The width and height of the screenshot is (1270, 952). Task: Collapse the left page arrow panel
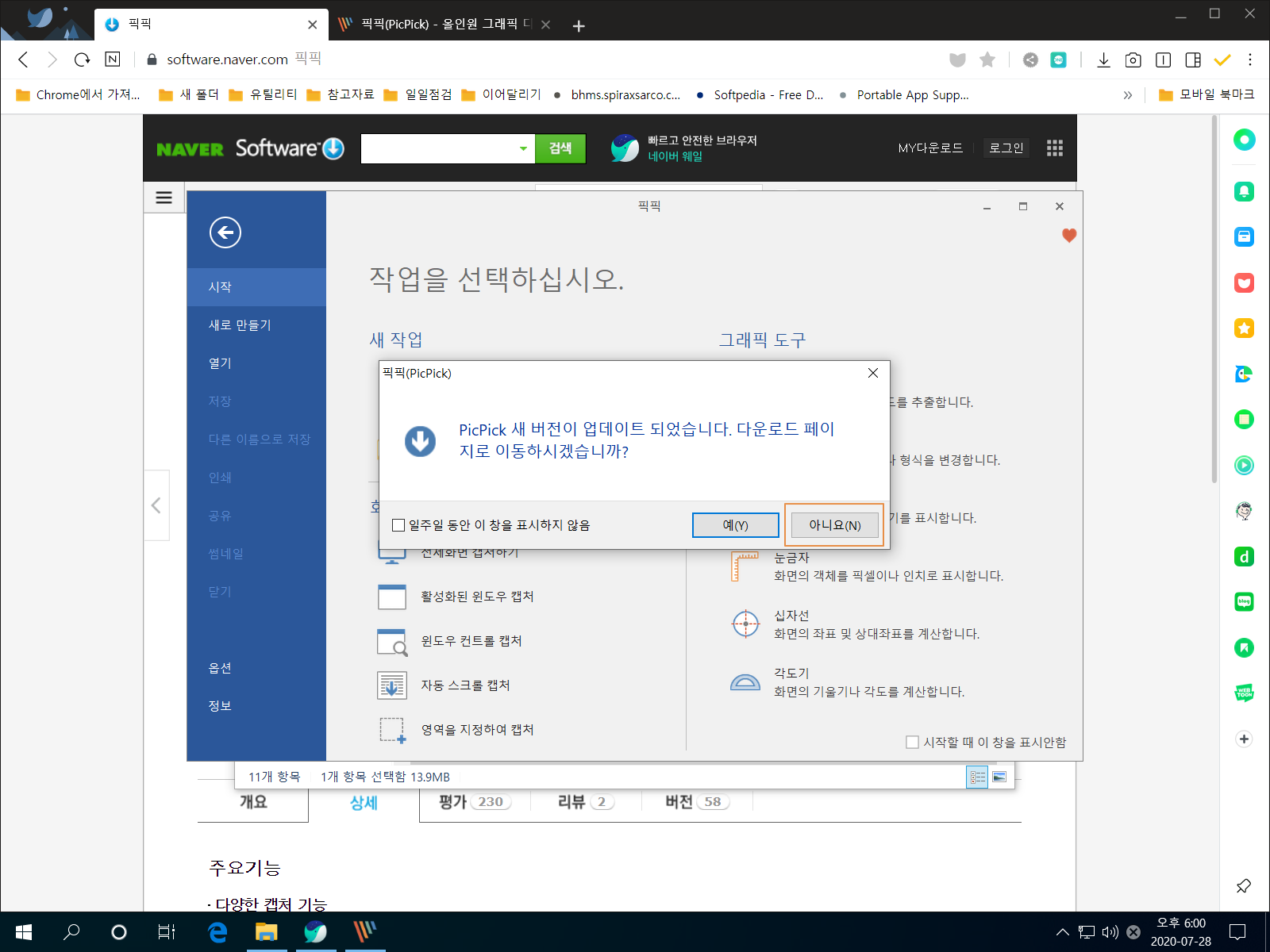click(156, 505)
